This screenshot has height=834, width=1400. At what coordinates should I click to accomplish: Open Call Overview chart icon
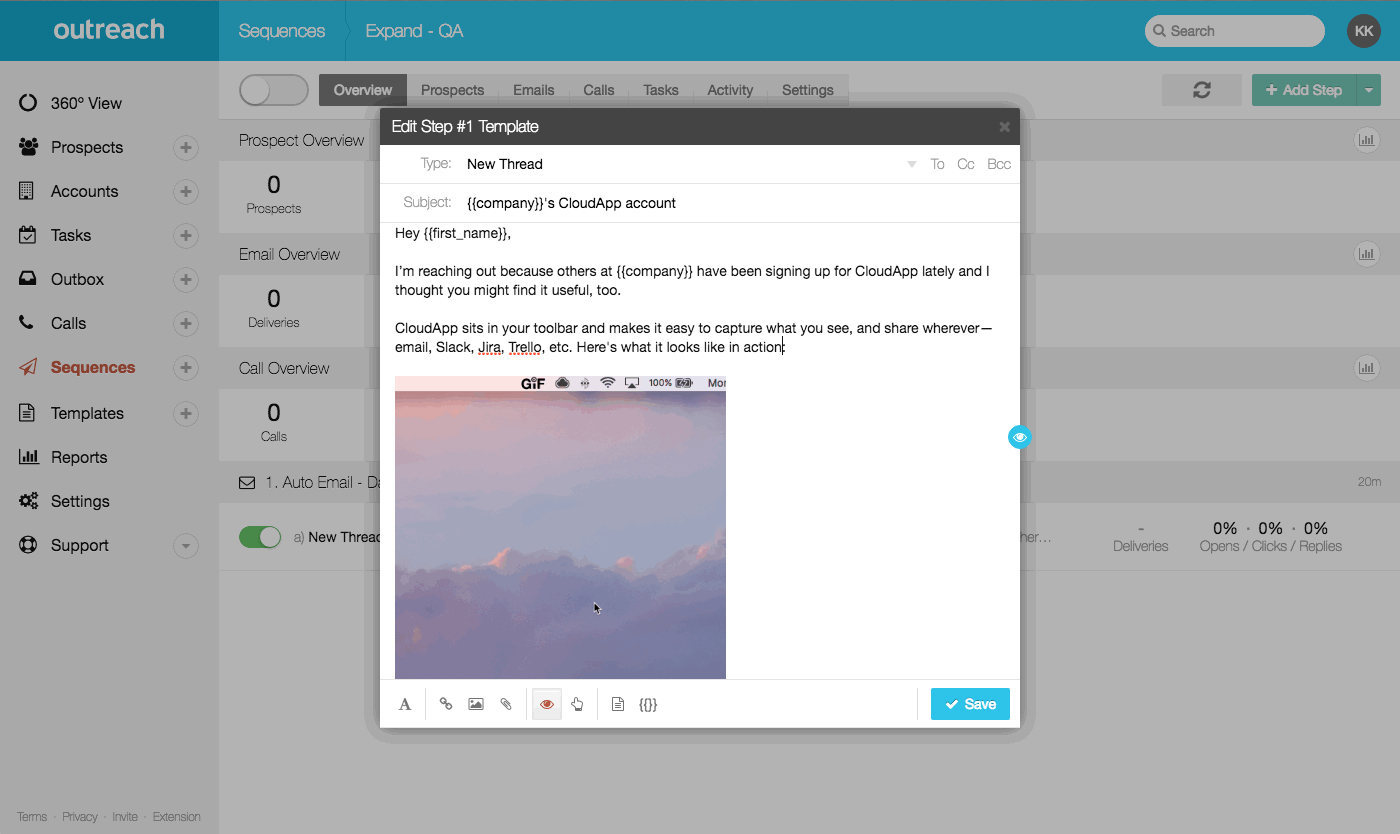[1366, 368]
